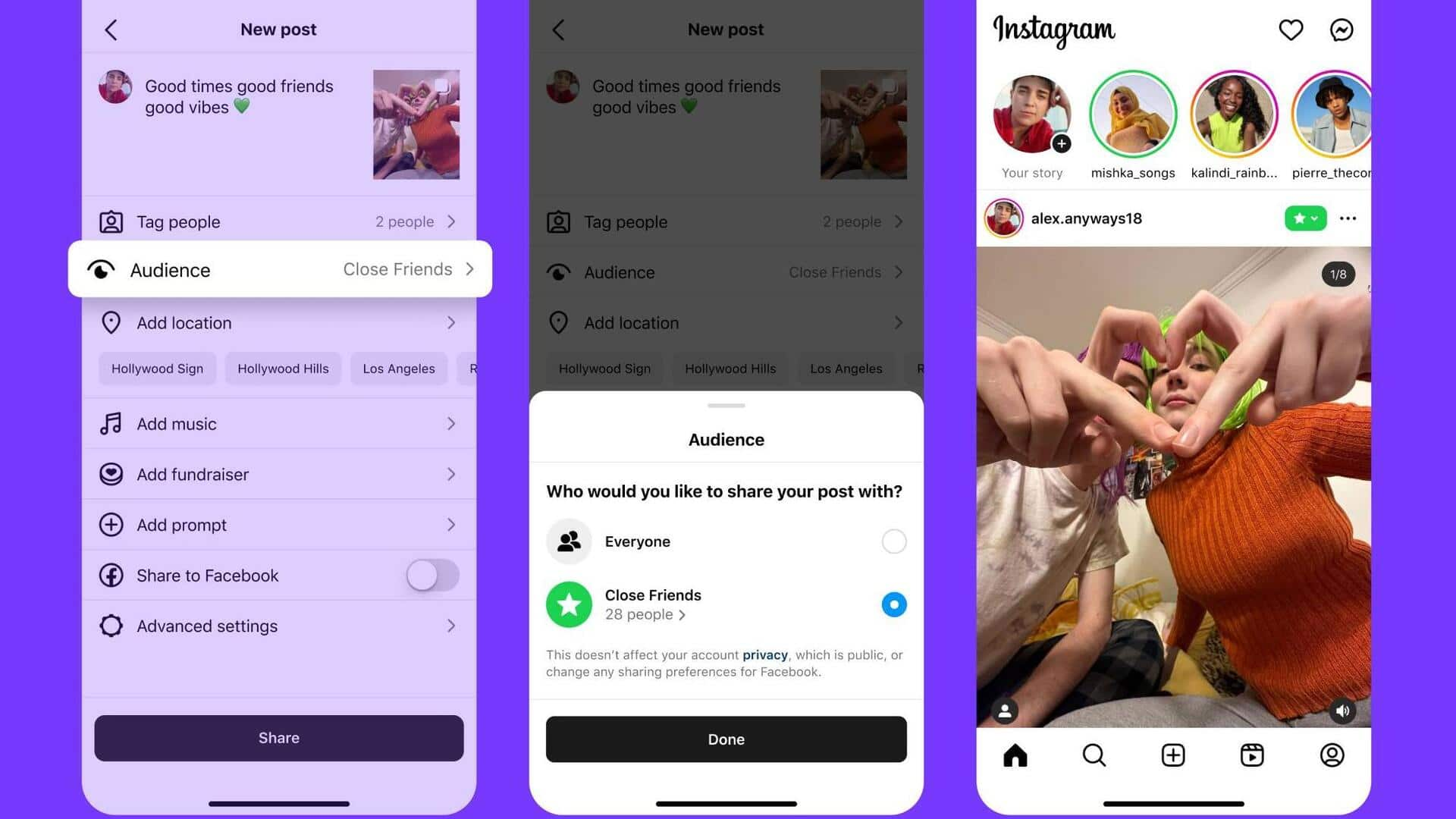Image resolution: width=1456 pixels, height=819 pixels.
Task: Tap the Close Friends audience icon
Action: pyautogui.click(x=569, y=603)
